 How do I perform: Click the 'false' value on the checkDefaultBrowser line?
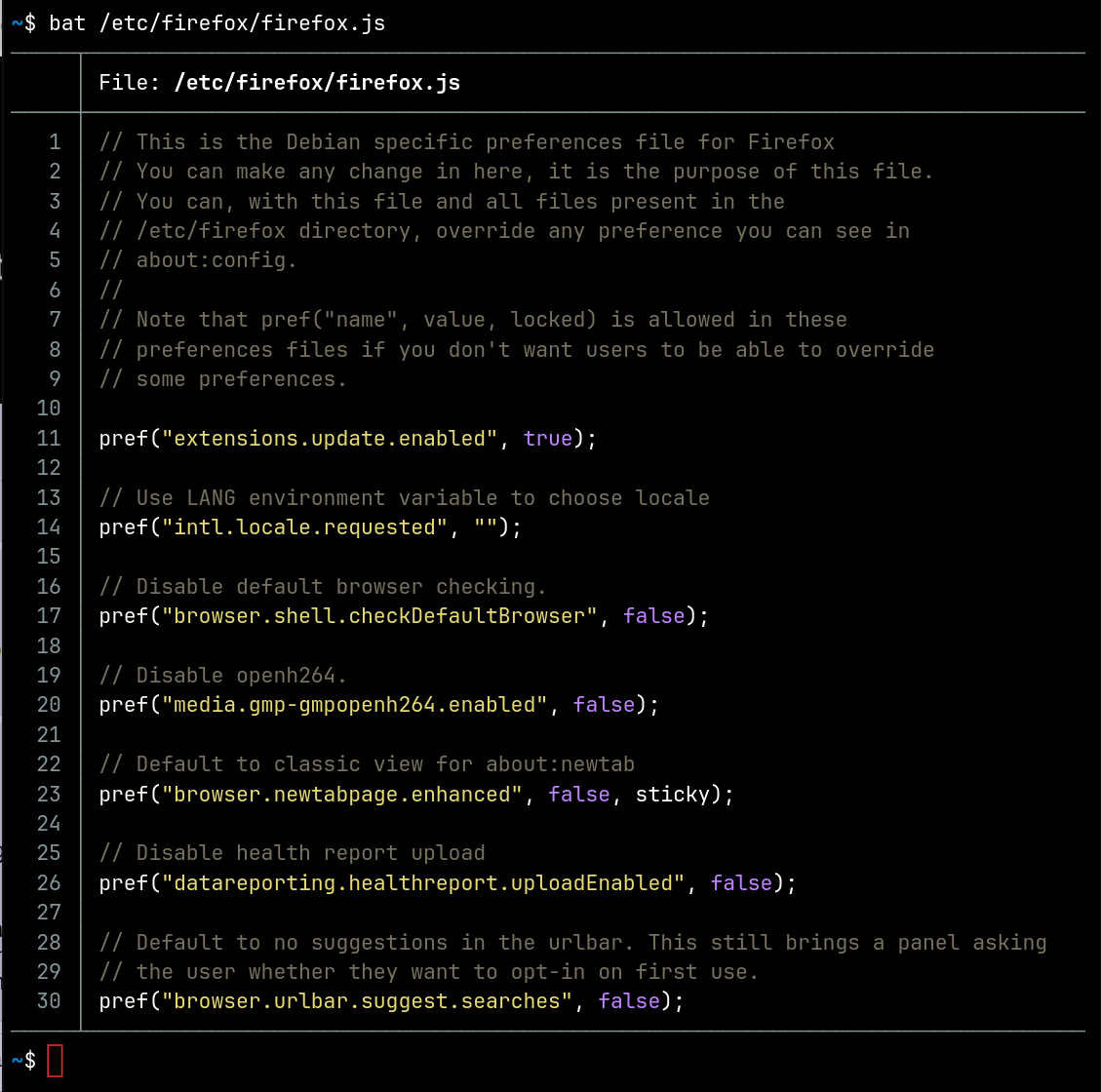[x=653, y=616]
